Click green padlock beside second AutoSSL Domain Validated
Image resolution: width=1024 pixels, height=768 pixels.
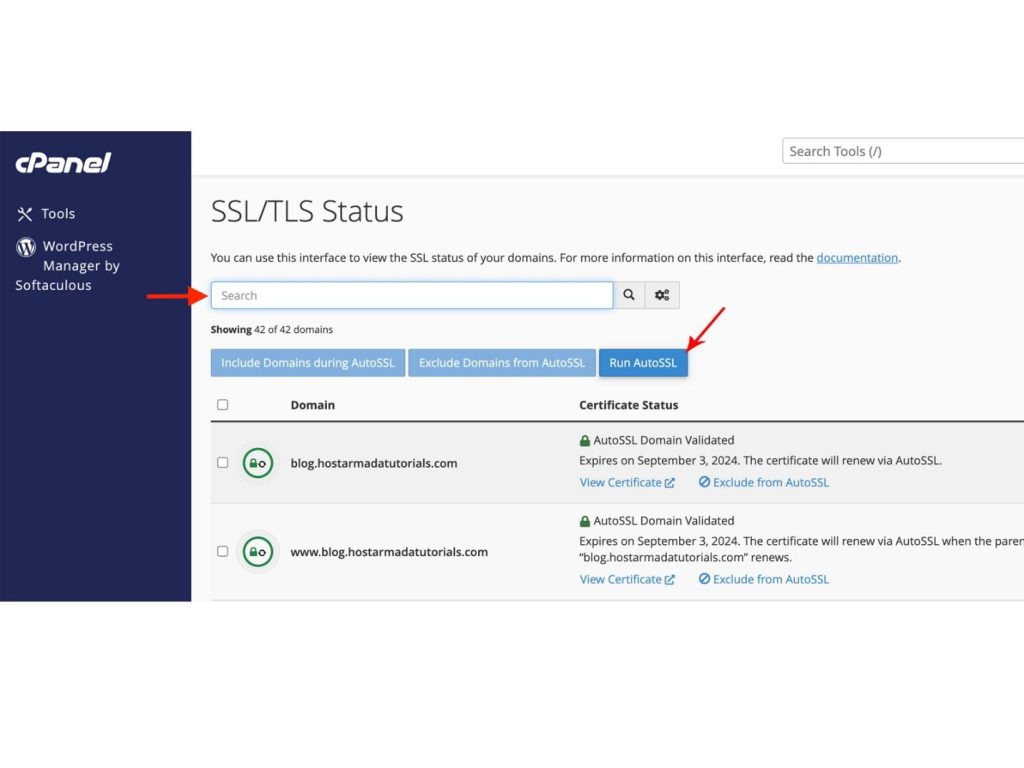[584, 521]
